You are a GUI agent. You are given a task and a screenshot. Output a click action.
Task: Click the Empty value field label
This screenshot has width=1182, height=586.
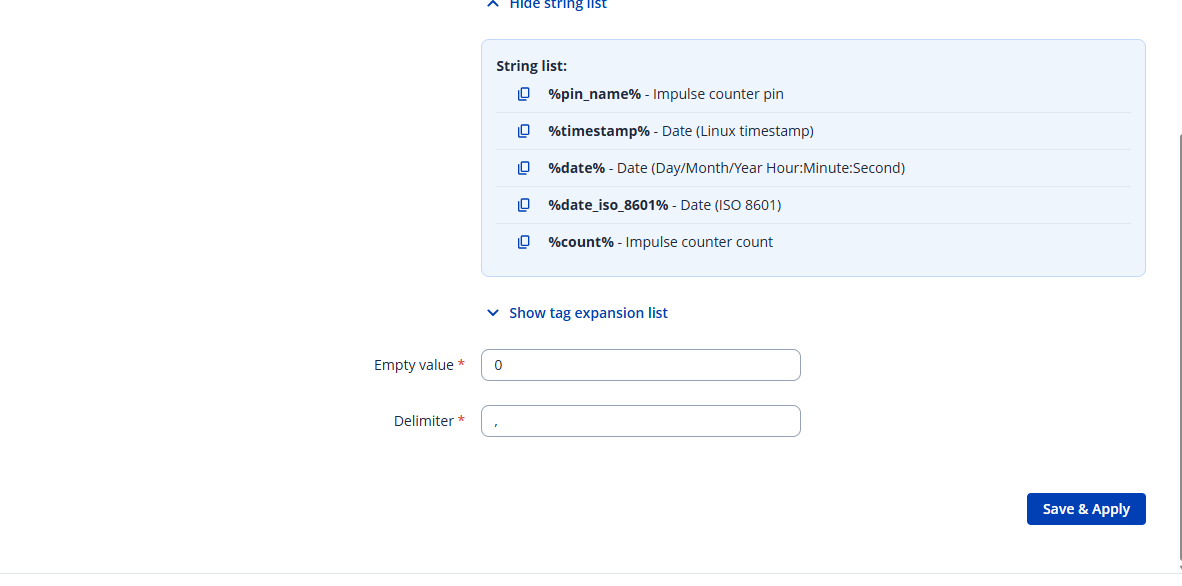[414, 365]
